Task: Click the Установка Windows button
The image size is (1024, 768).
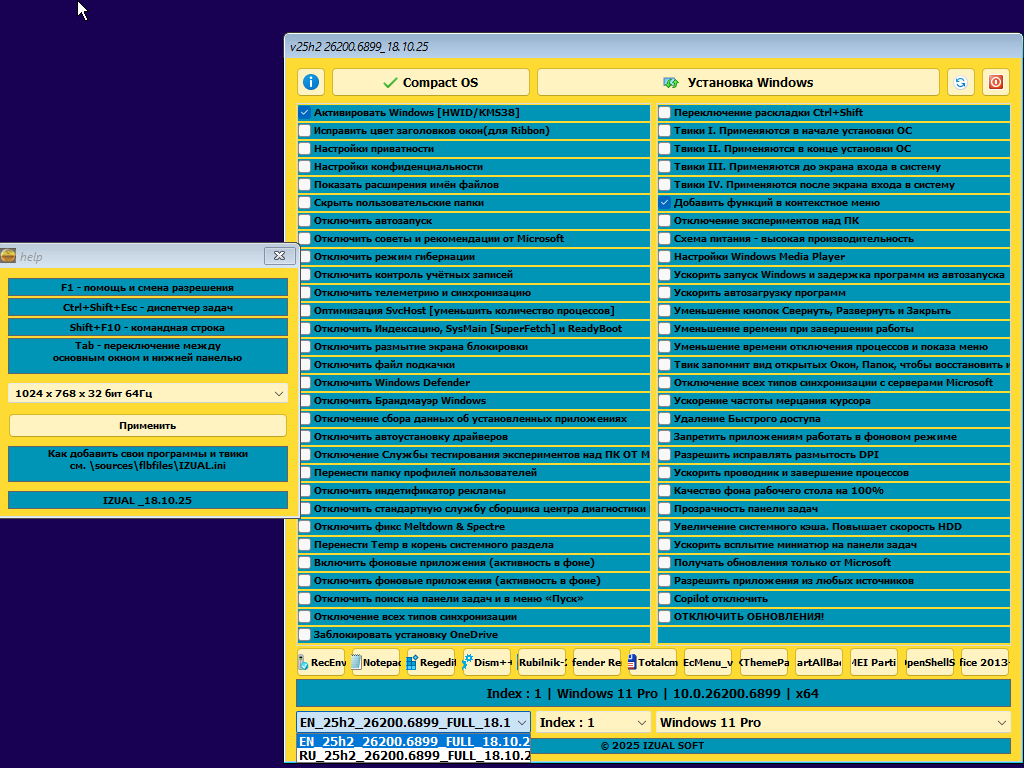Action: pyautogui.click(x=738, y=82)
